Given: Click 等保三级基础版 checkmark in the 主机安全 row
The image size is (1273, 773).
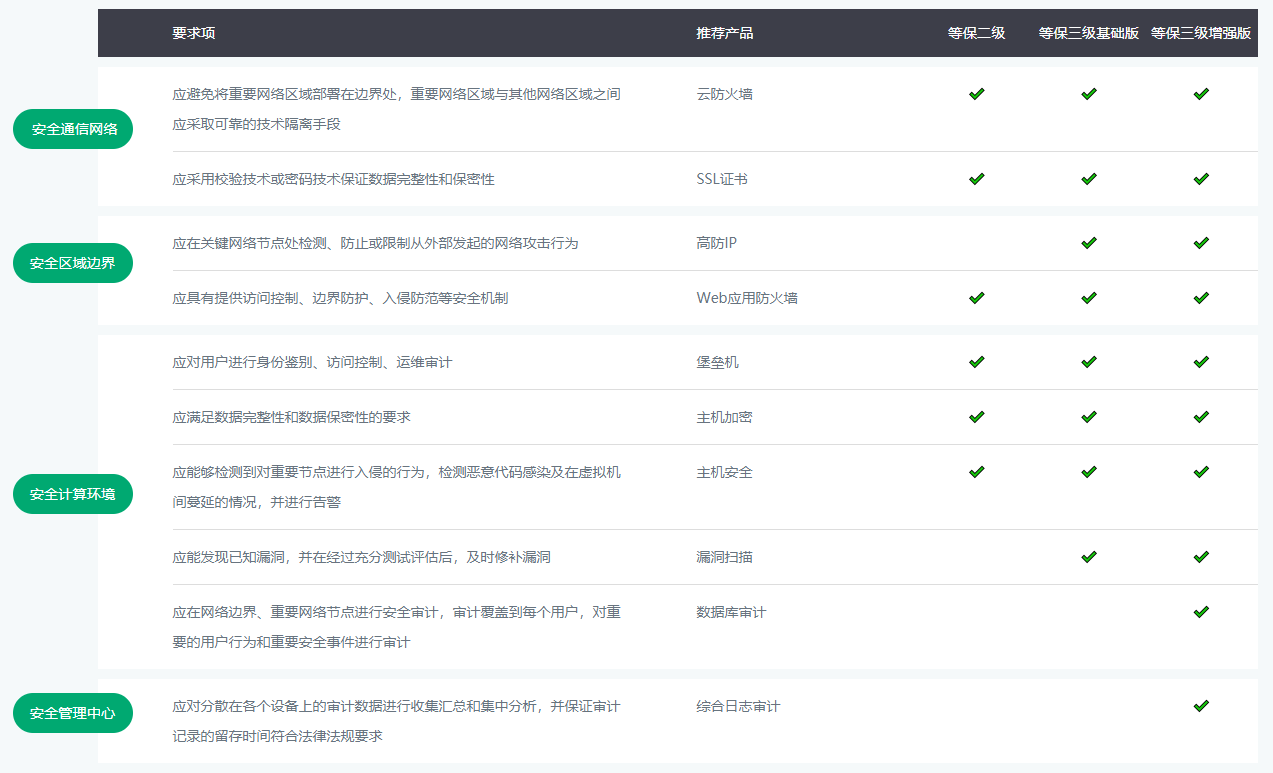Looking at the screenshot, I should (x=1089, y=472).
